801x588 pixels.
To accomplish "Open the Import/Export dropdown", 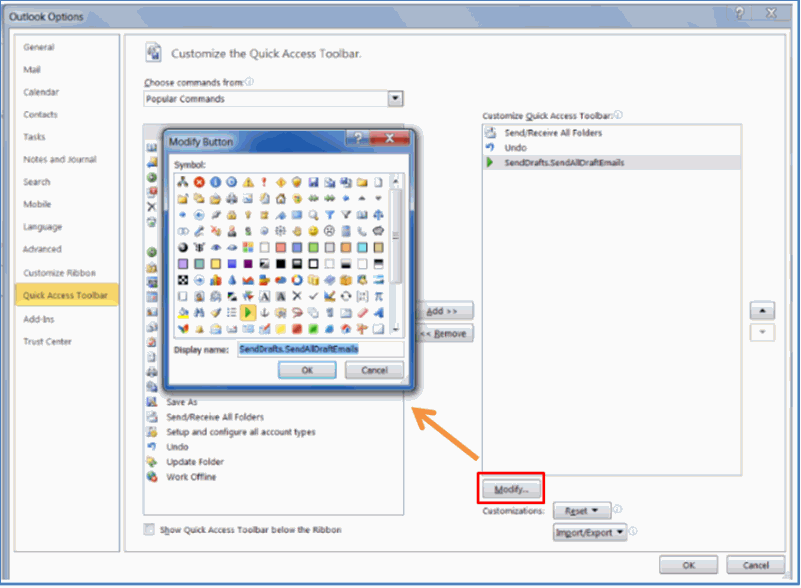I will point(590,533).
